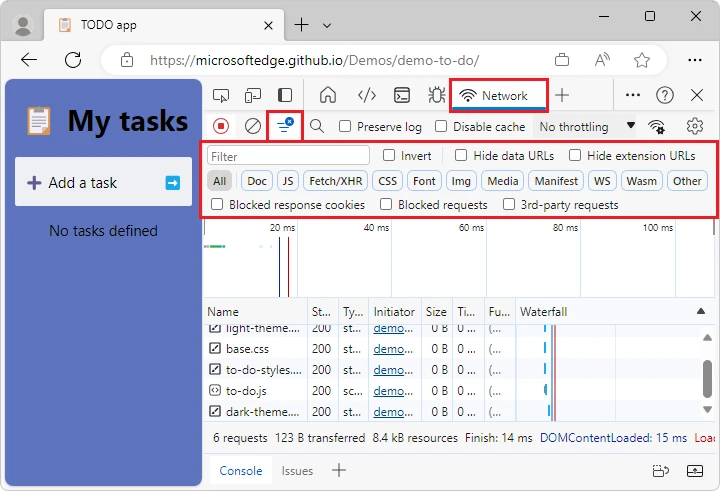Open the browser tab search chevron
The height and width of the screenshot is (491, 720).
coord(327,26)
